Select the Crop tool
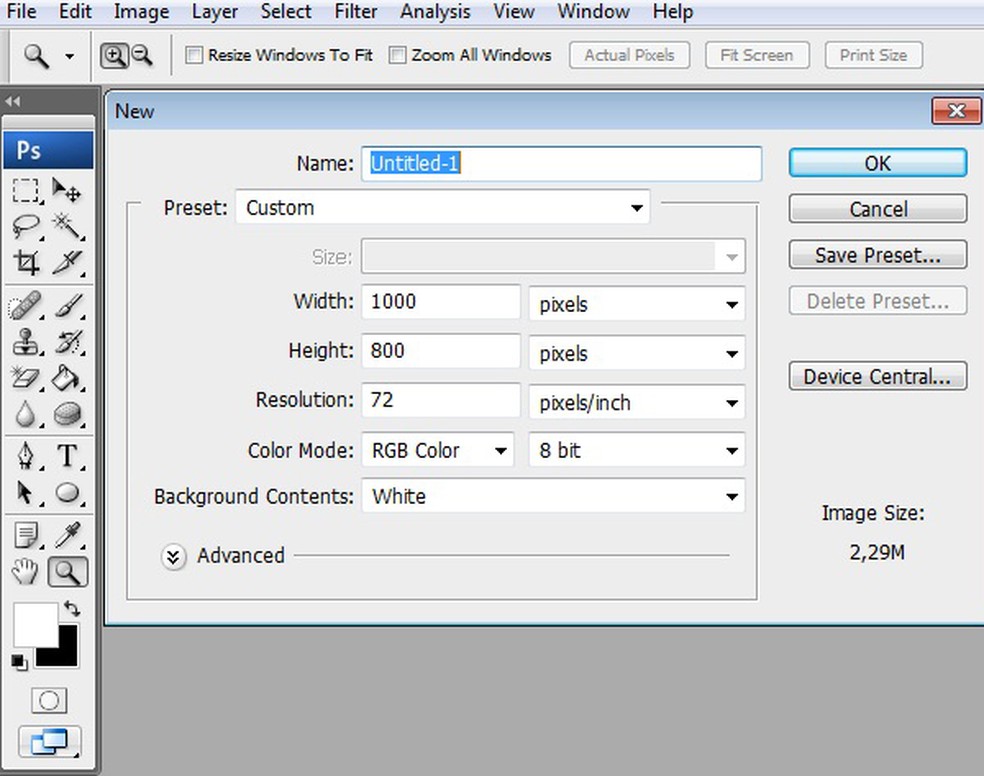Image resolution: width=984 pixels, height=776 pixels. (x=26, y=262)
